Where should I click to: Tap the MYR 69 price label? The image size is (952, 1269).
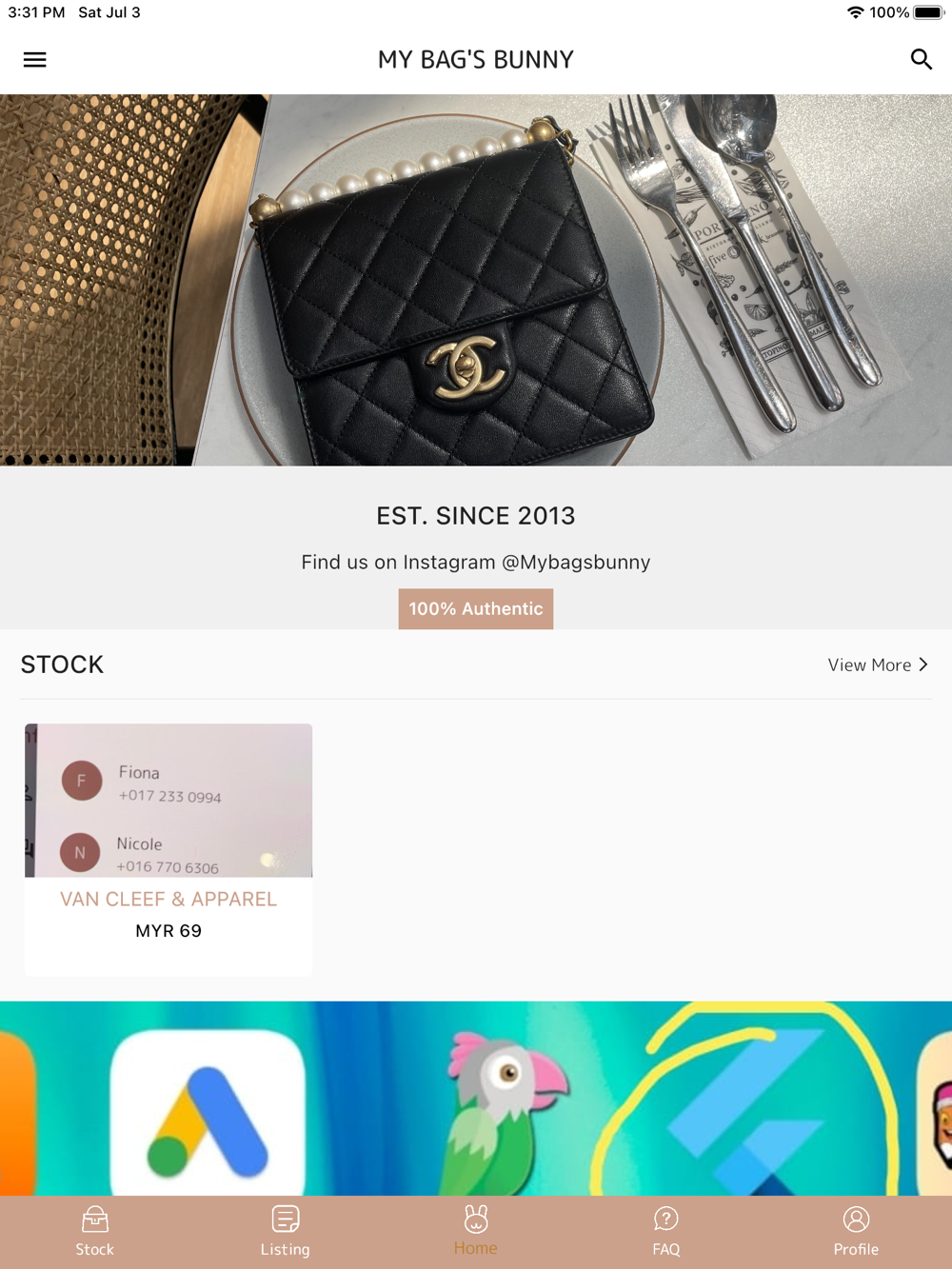pyautogui.click(x=169, y=931)
